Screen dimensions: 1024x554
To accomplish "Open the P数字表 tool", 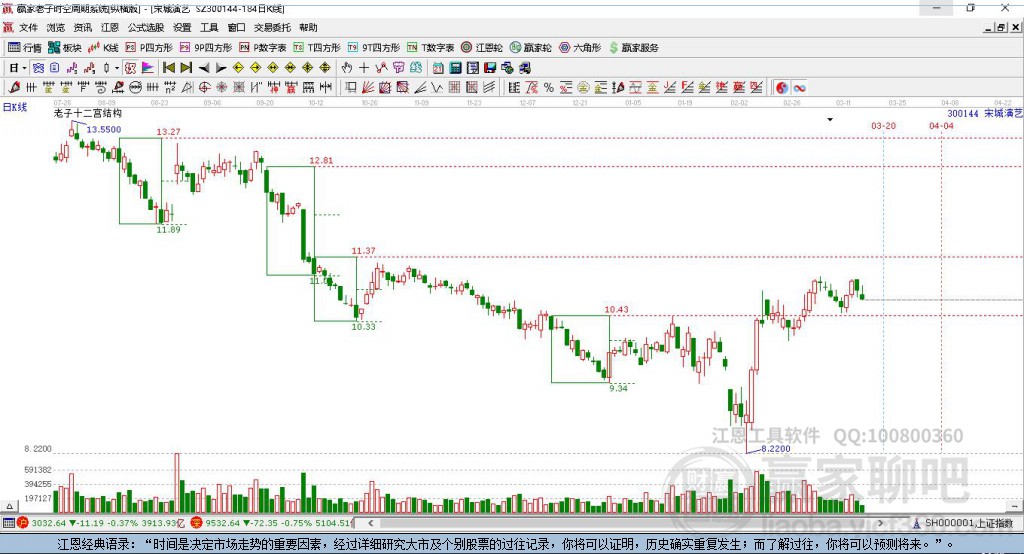I will (263, 48).
